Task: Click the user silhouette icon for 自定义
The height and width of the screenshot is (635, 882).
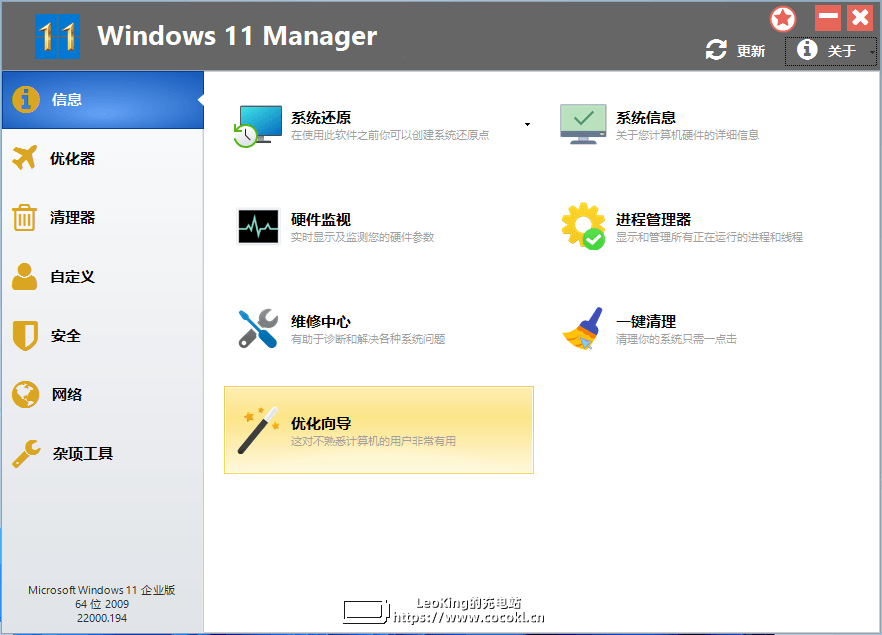Action: pyautogui.click(x=24, y=276)
